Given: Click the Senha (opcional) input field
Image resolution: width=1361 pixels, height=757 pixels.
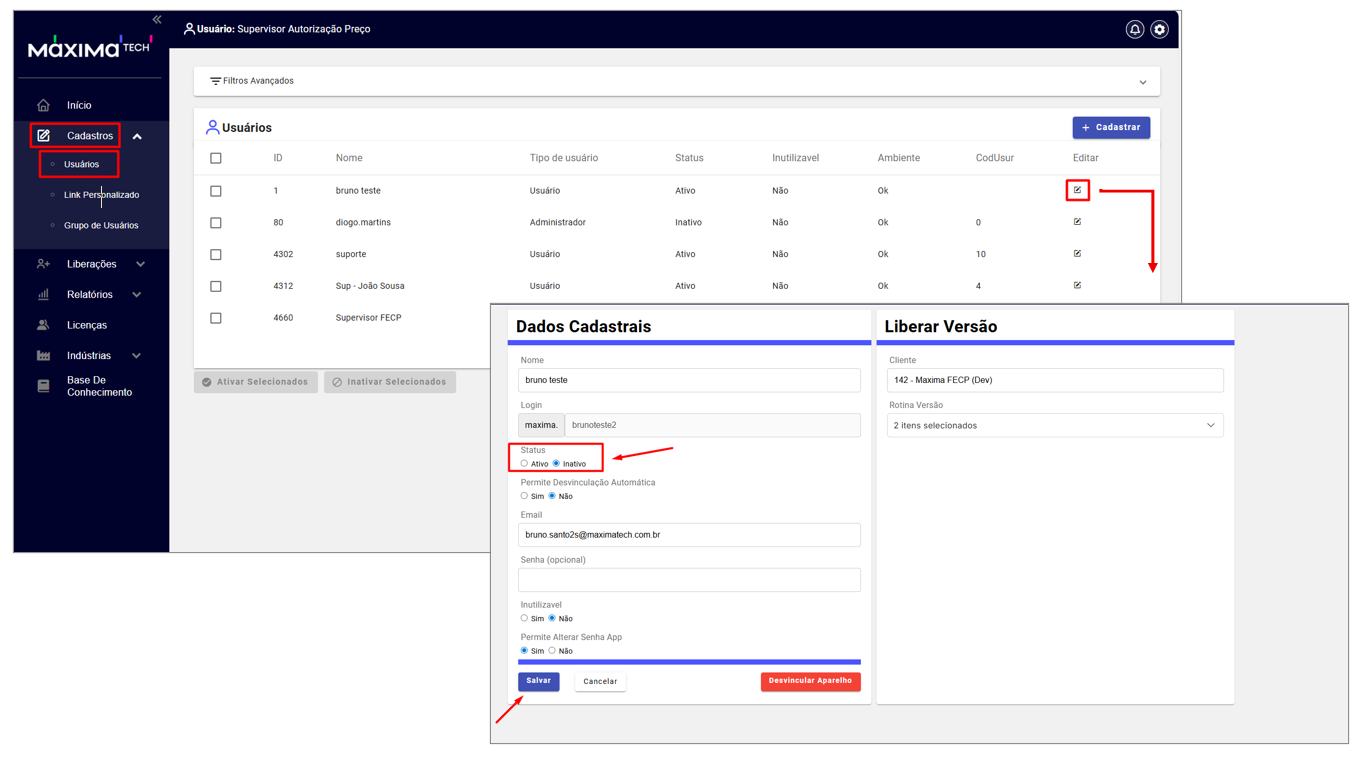Looking at the screenshot, I should tap(689, 580).
